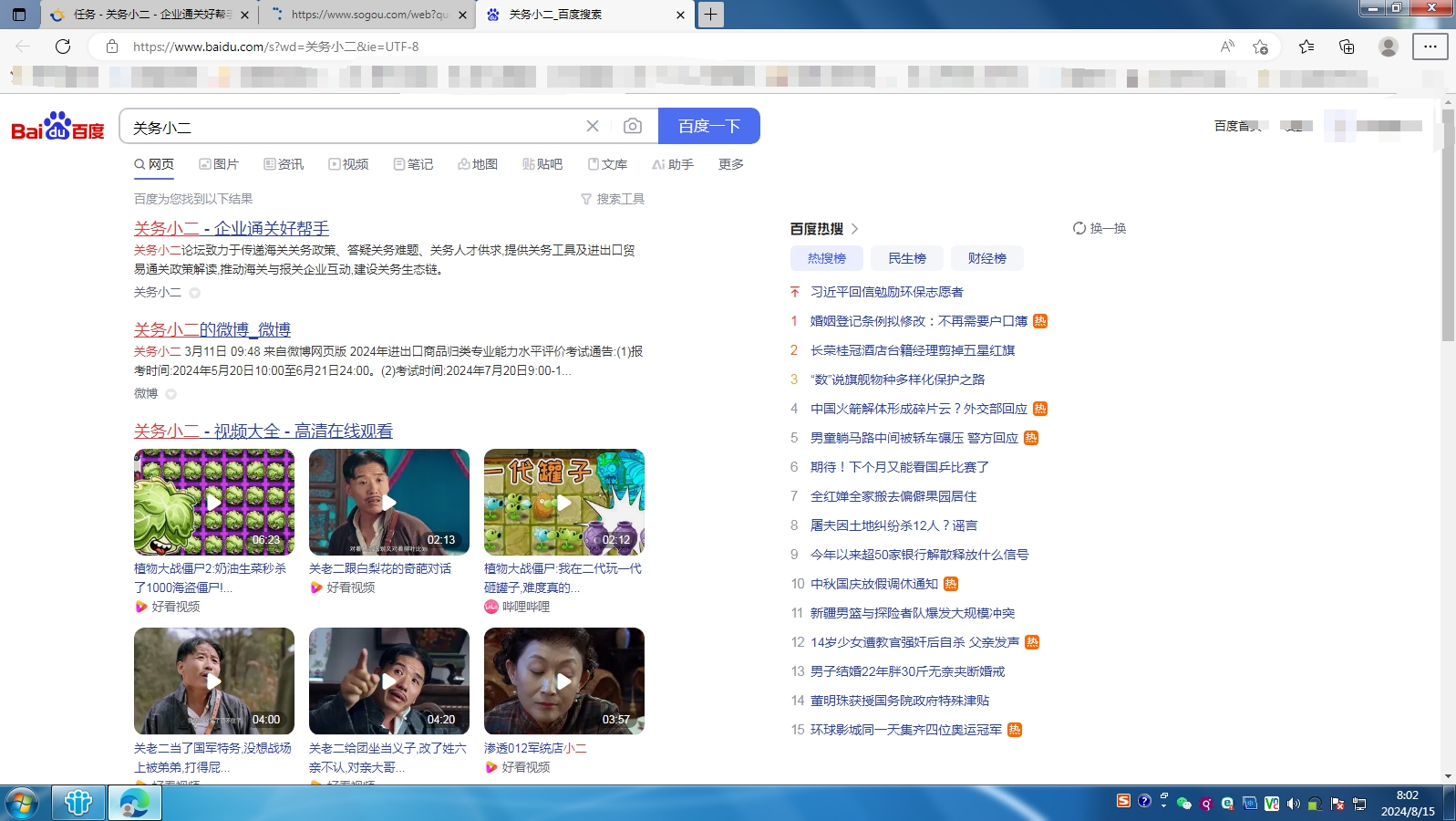Open the Edge browser in taskbar
The width and height of the screenshot is (1456, 821).
click(x=134, y=803)
